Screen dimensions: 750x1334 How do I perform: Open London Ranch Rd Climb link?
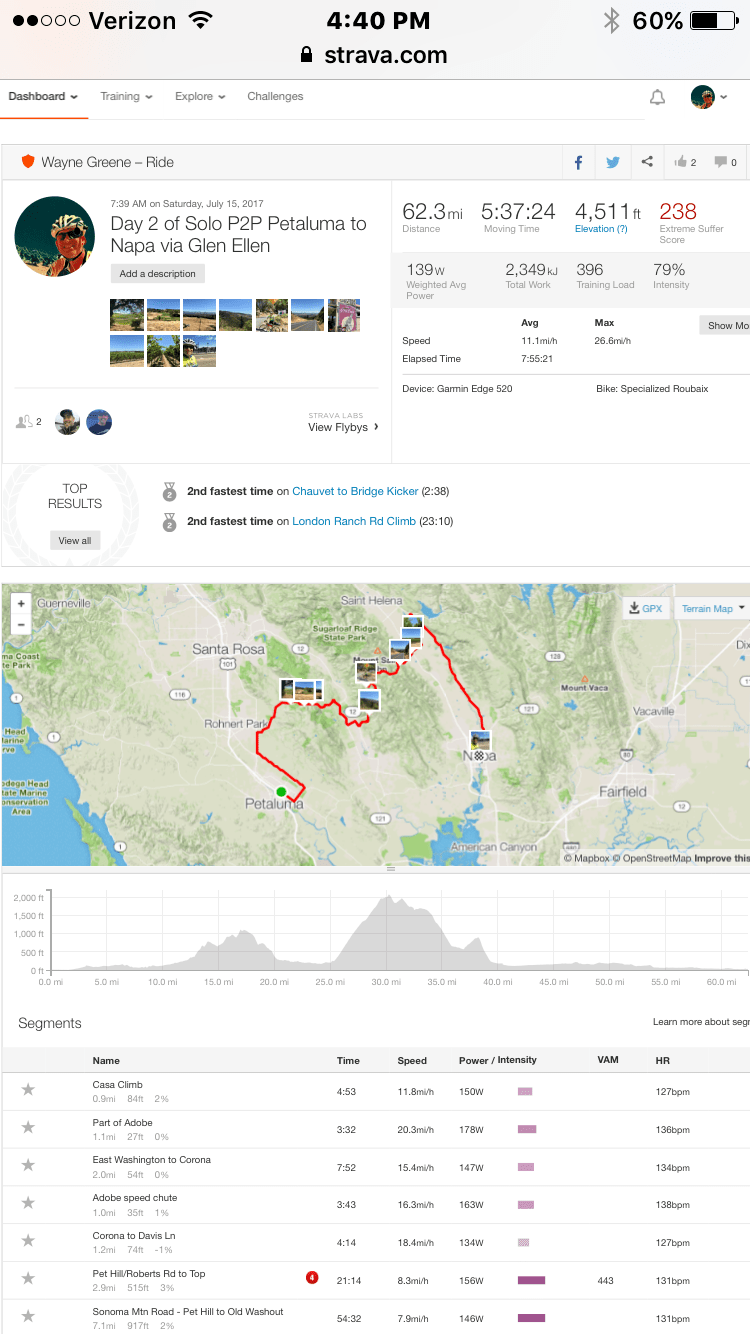[354, 521]
